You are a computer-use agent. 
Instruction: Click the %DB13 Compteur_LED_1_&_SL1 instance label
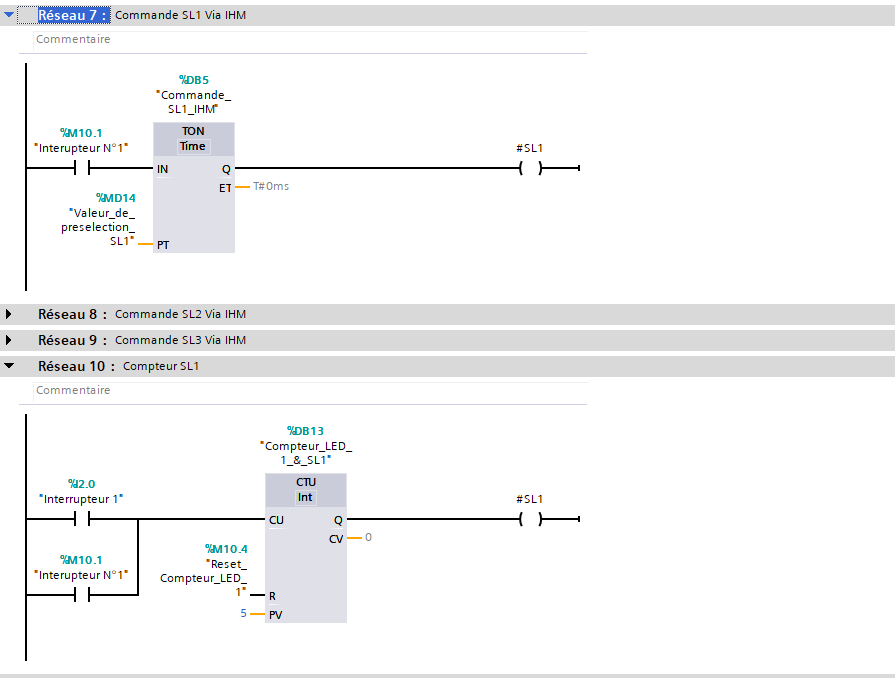(x=305, y=446)
